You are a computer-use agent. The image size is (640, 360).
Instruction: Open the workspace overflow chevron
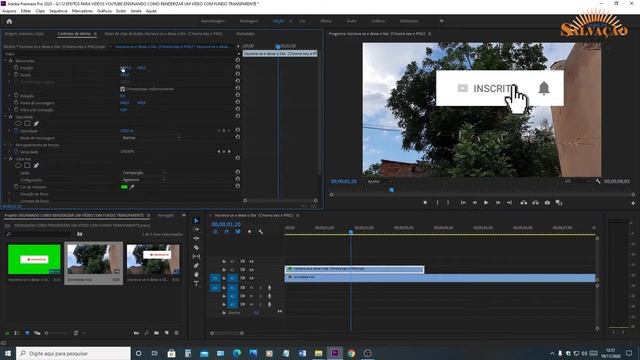(x=441, y=21)
